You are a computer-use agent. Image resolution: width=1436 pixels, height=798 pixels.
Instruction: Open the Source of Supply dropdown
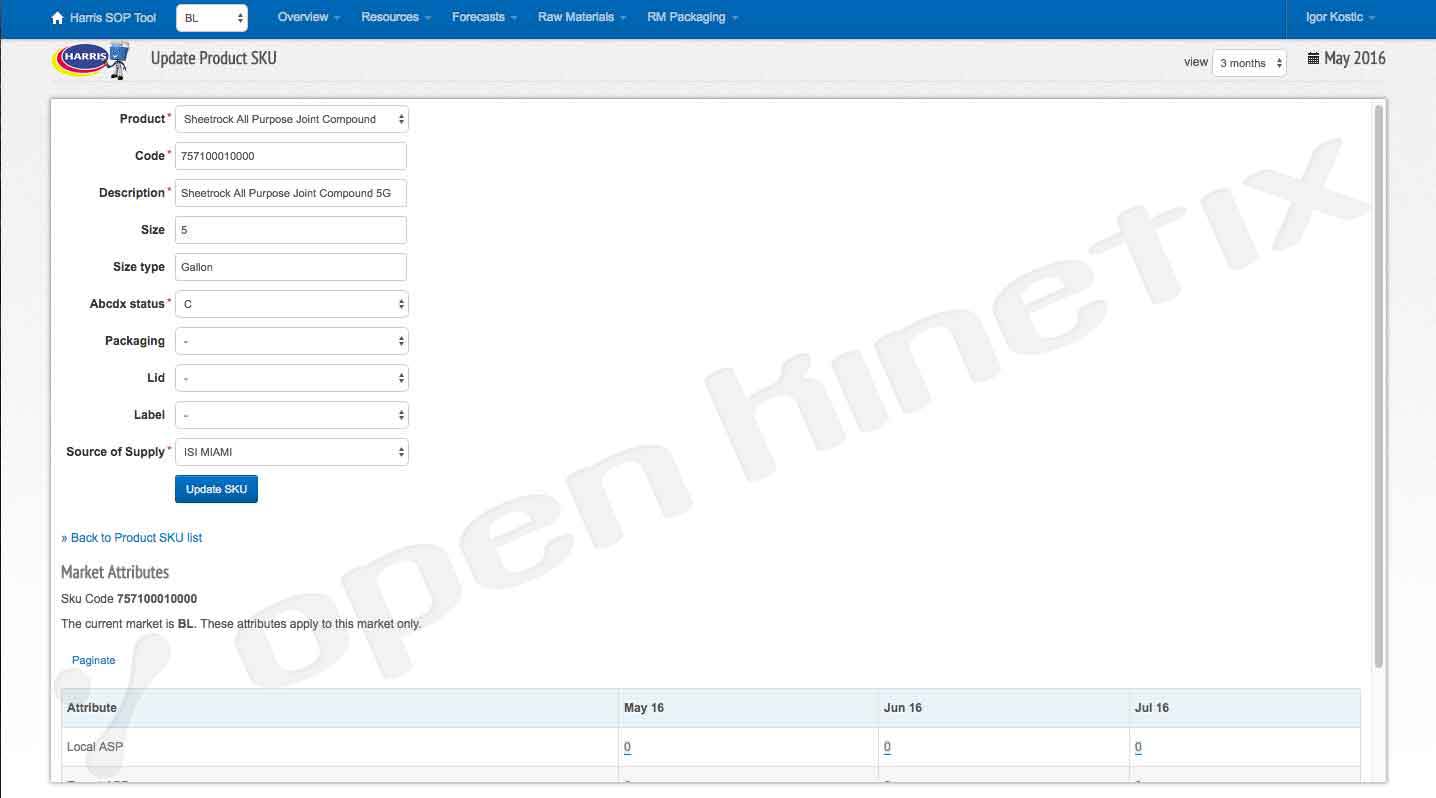point(292,452)
